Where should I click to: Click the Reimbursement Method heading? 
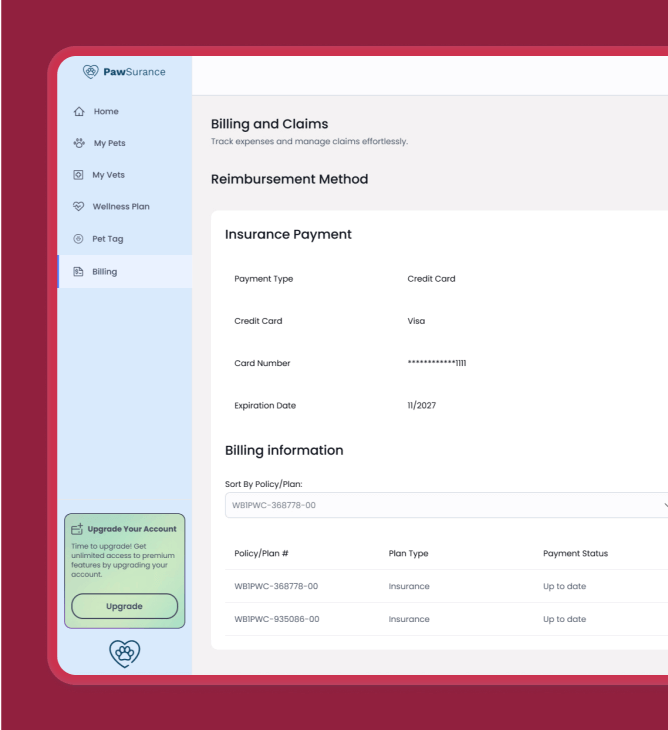290,179
